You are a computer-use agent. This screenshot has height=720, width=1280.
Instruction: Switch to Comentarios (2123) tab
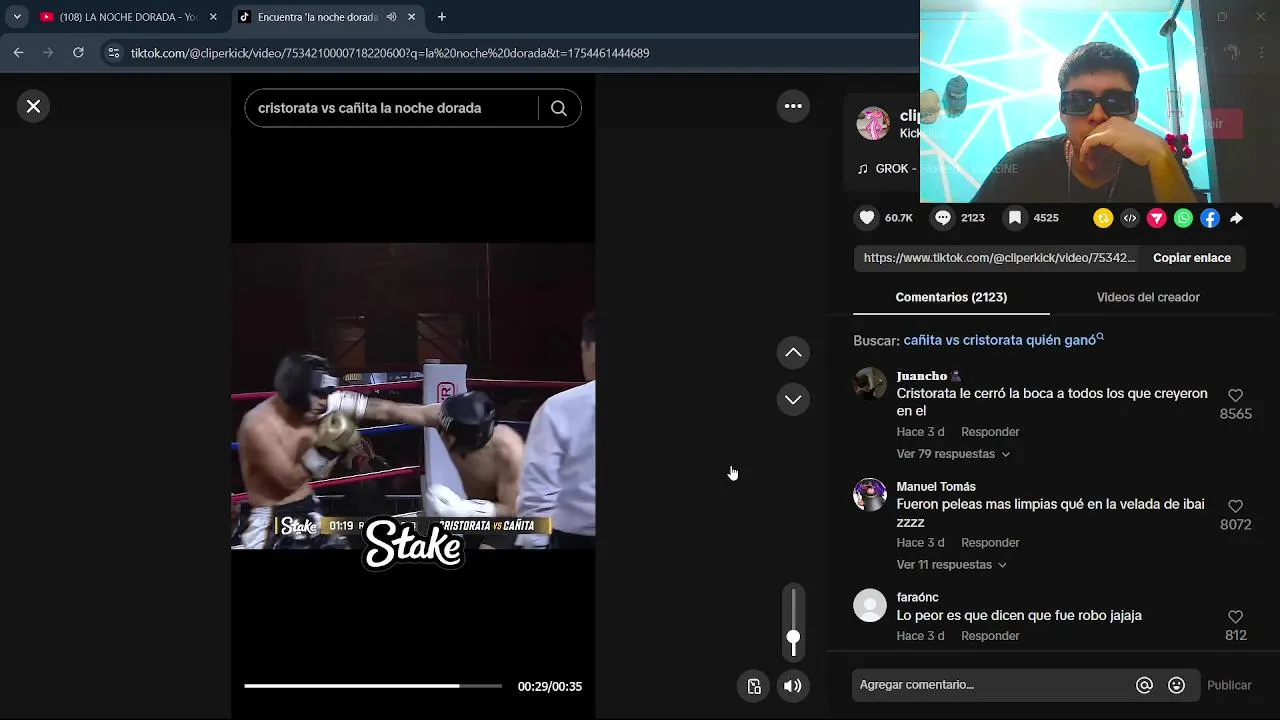tap(951, 297)
